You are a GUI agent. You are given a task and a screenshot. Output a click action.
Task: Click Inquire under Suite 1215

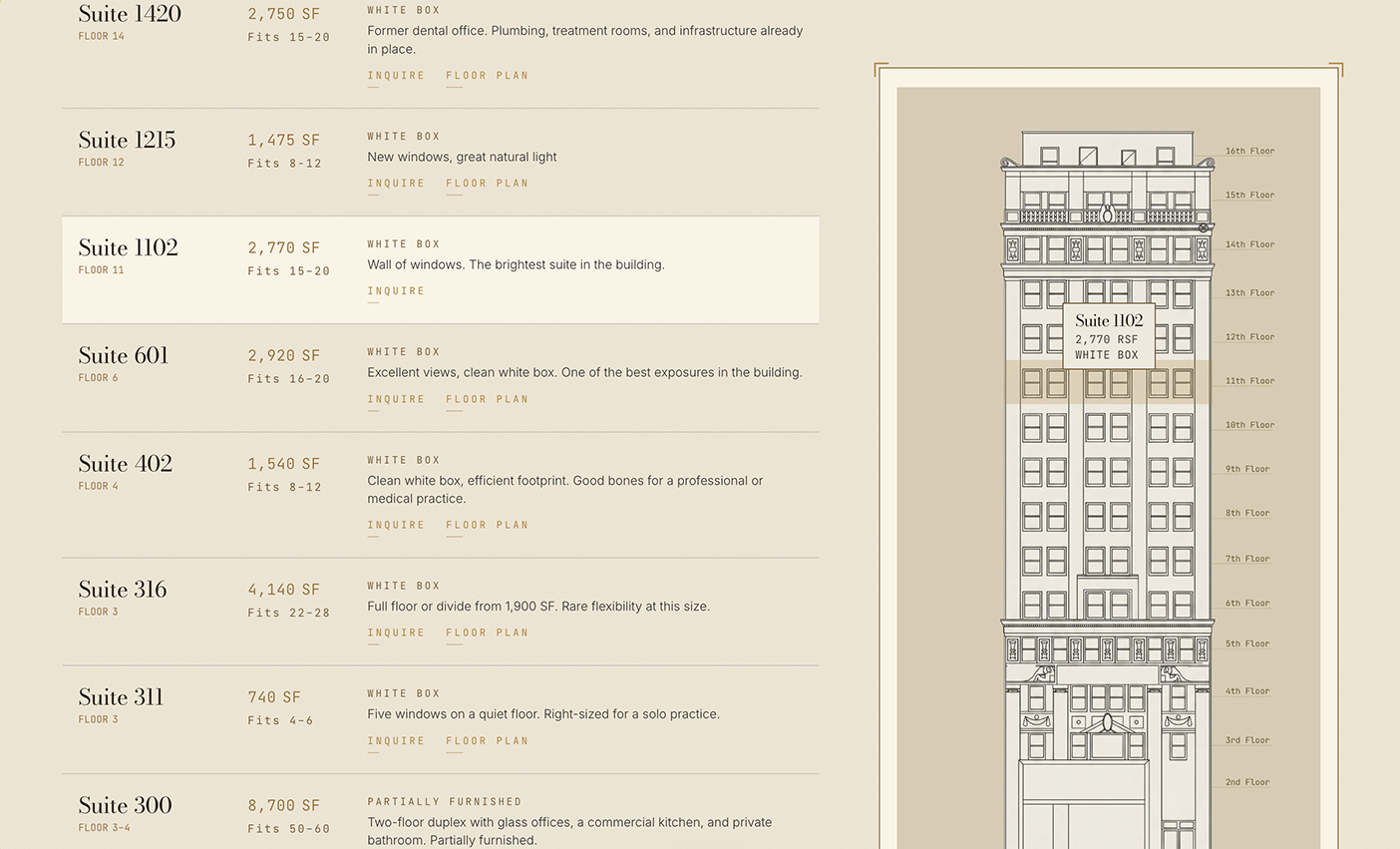[396, 184]
